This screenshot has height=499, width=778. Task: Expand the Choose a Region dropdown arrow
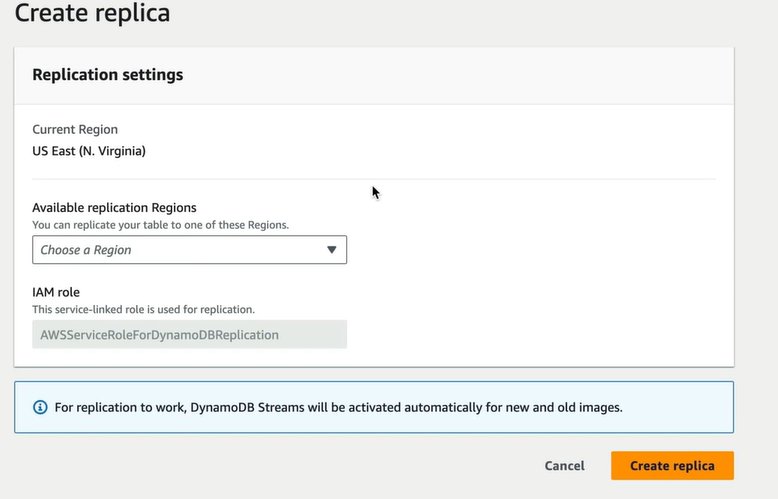click(x=331, y=250)
